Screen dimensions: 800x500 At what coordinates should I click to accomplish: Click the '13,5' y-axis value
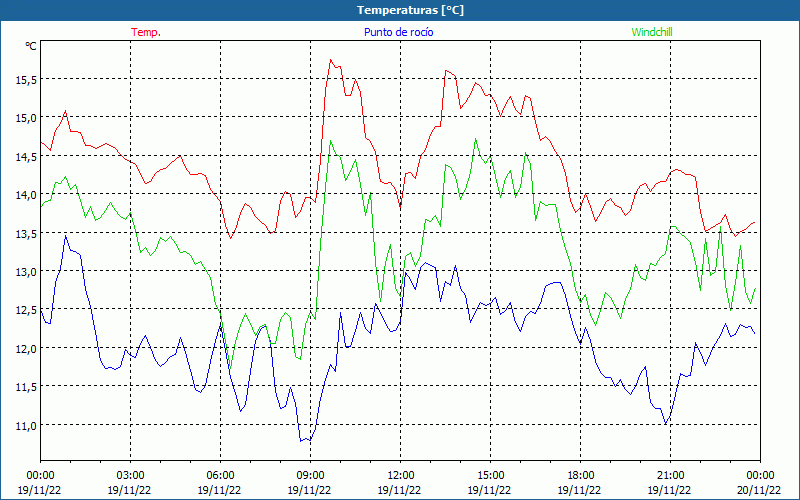pyautogui.click(x=27, y=233)
